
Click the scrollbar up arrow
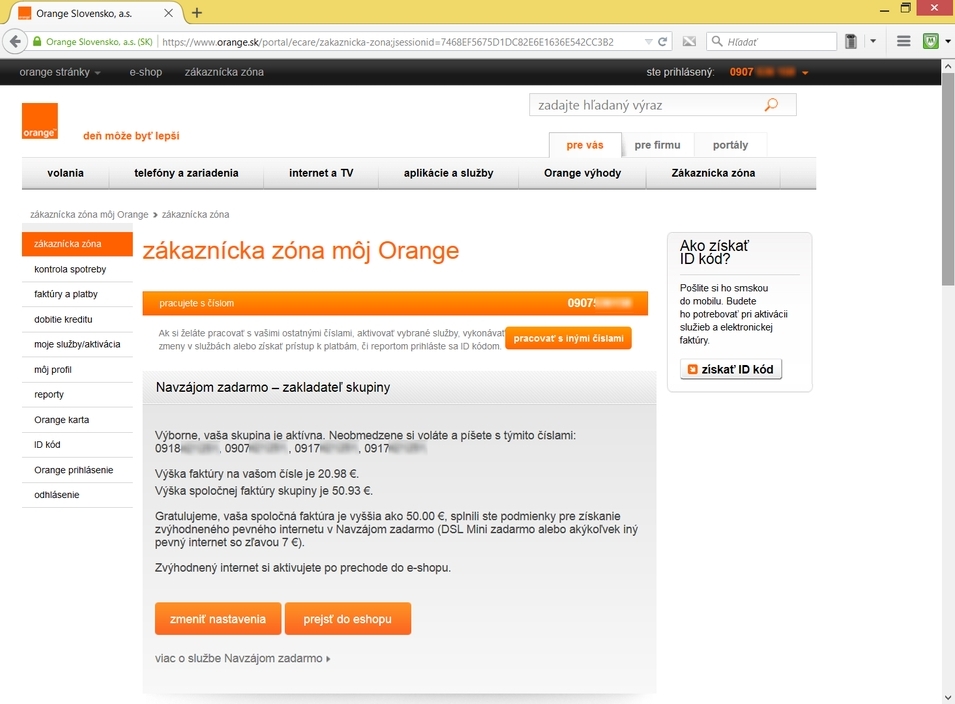[x=948, y=65]
